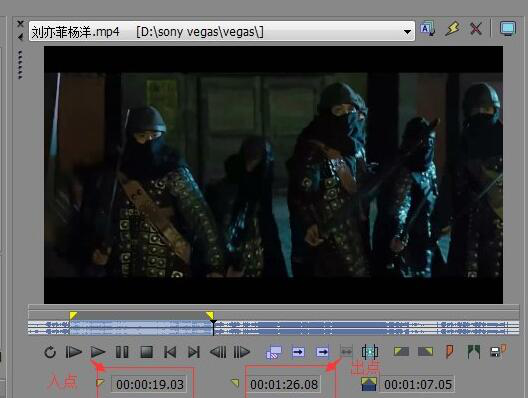Start playback with Play button
Viewport: 528px width, 398px height.
coord(98,352)
